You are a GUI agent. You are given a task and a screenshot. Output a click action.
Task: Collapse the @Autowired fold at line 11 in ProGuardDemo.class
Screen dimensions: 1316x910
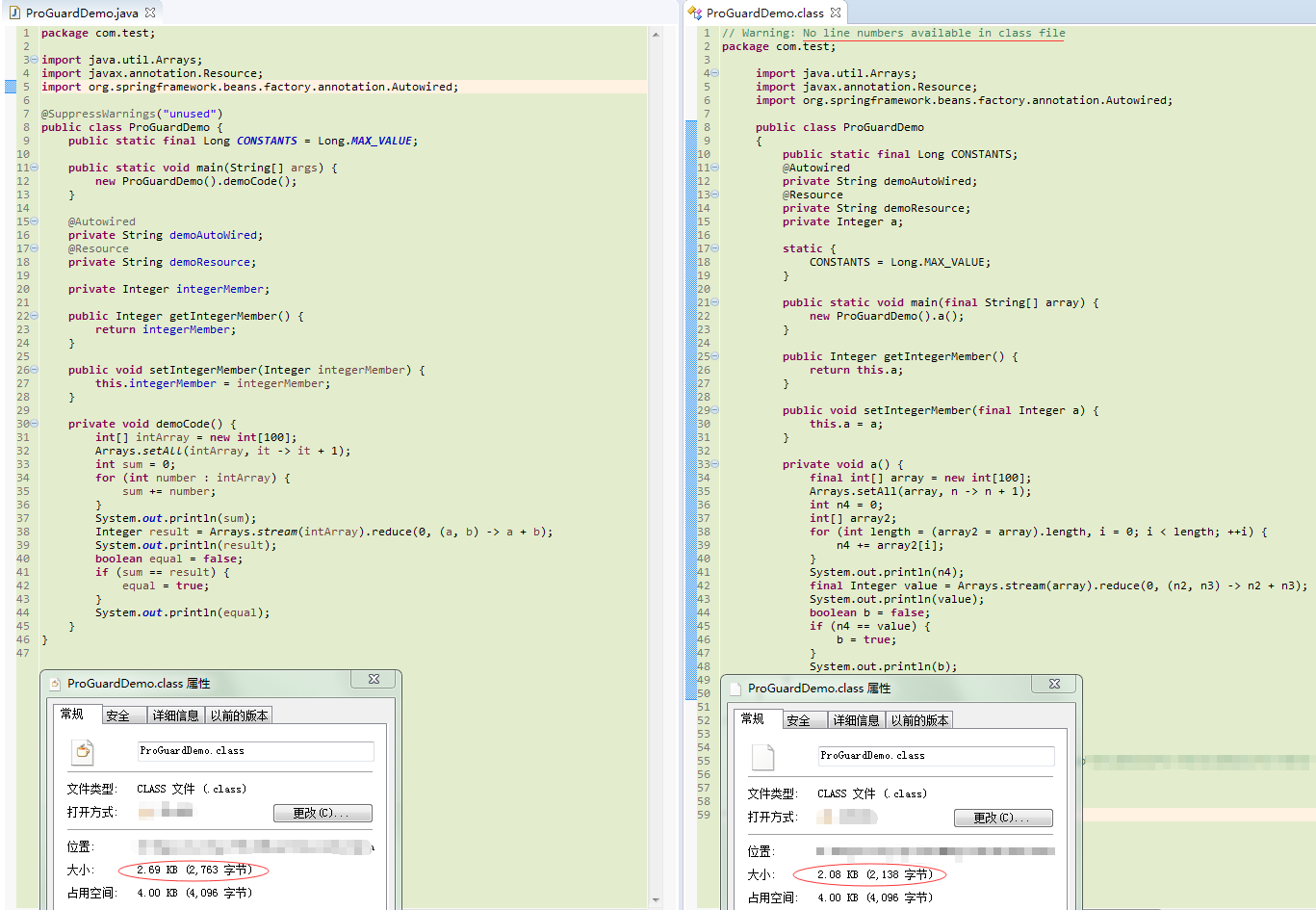(715, 168)
